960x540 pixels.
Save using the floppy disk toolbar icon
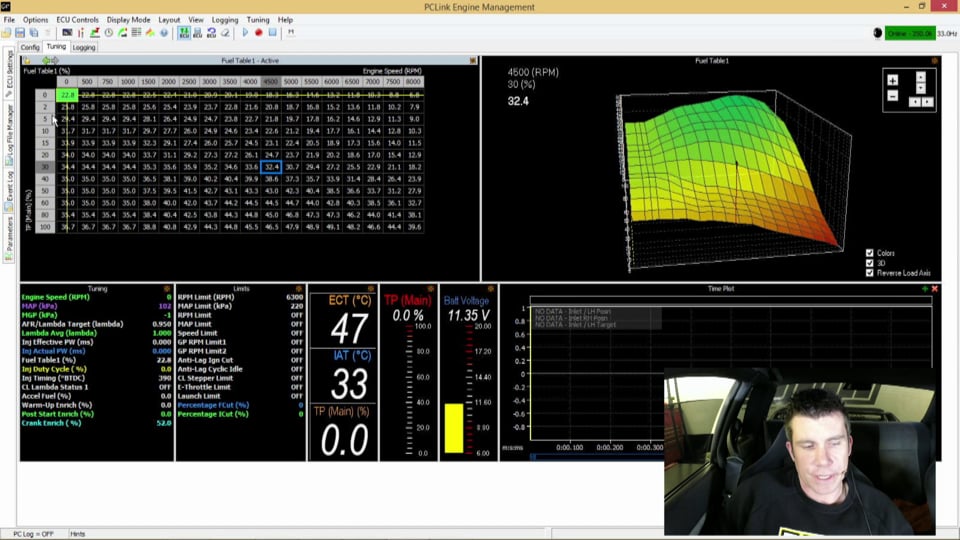point(20,32)
